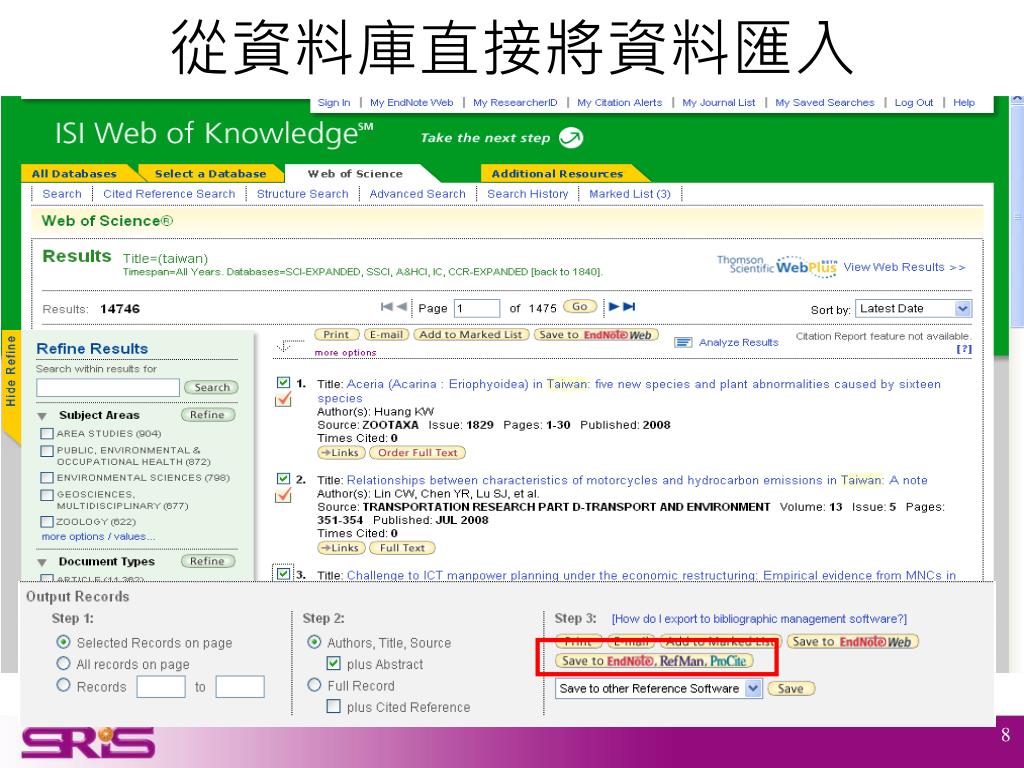The height and width of the screenshot is (768, 1024).
Task: Click the Sign In link
Action: point(334,103)
